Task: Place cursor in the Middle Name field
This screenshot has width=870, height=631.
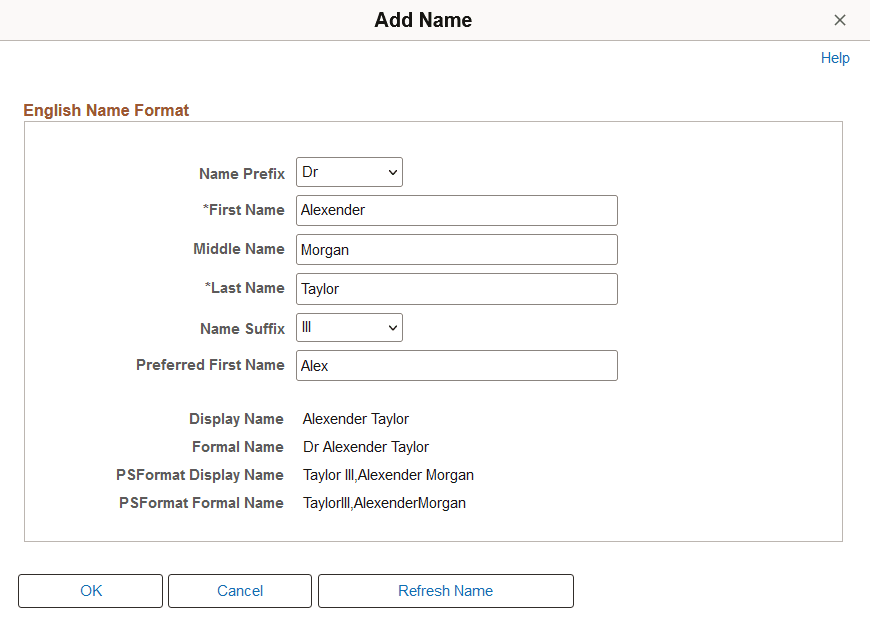Action: (x=456, y=249)
